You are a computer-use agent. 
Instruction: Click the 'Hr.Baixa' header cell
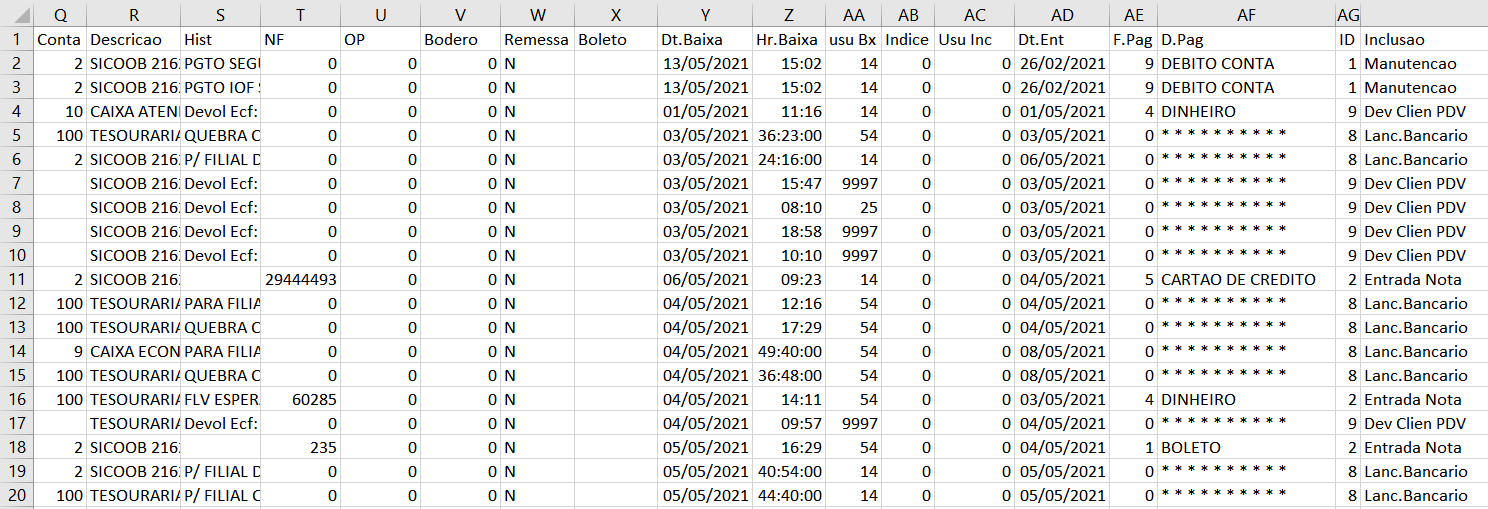click(x=788, y=40)
